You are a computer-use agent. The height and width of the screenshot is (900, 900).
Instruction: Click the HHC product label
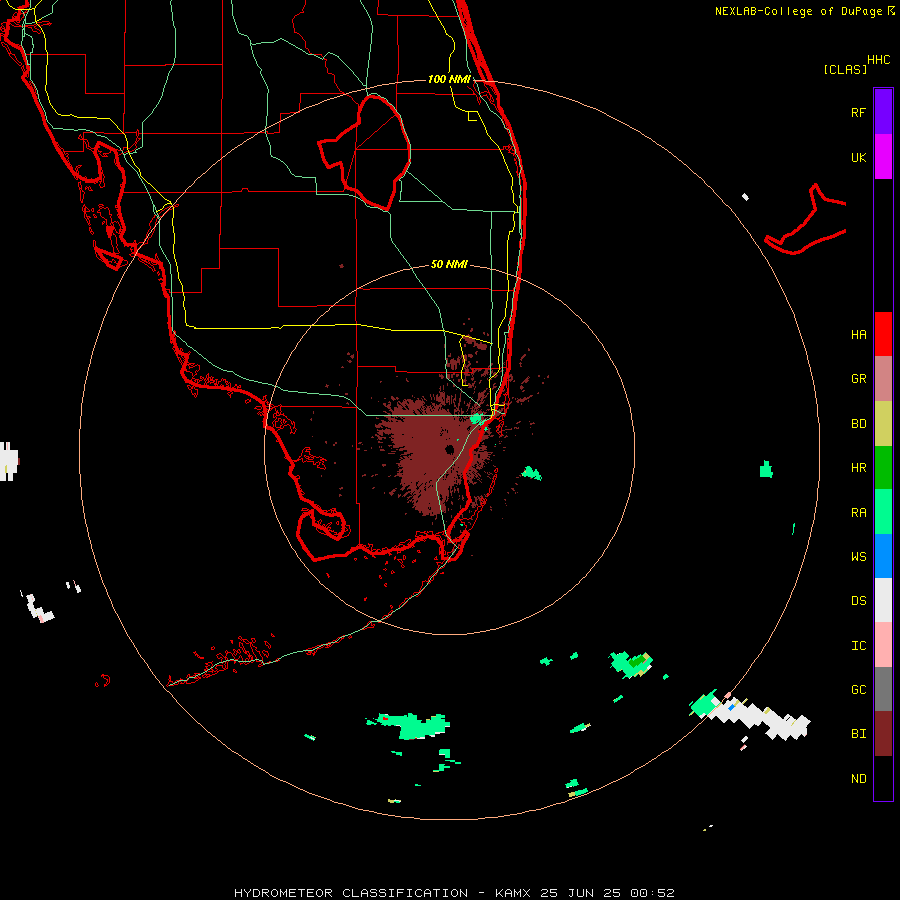(x=878, y=60)
